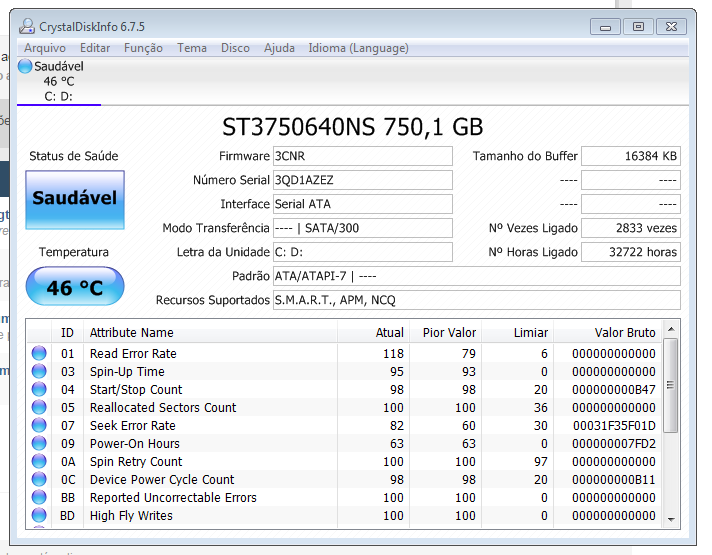Click the Tamanho do Buffer value 16384 KB

631,156
